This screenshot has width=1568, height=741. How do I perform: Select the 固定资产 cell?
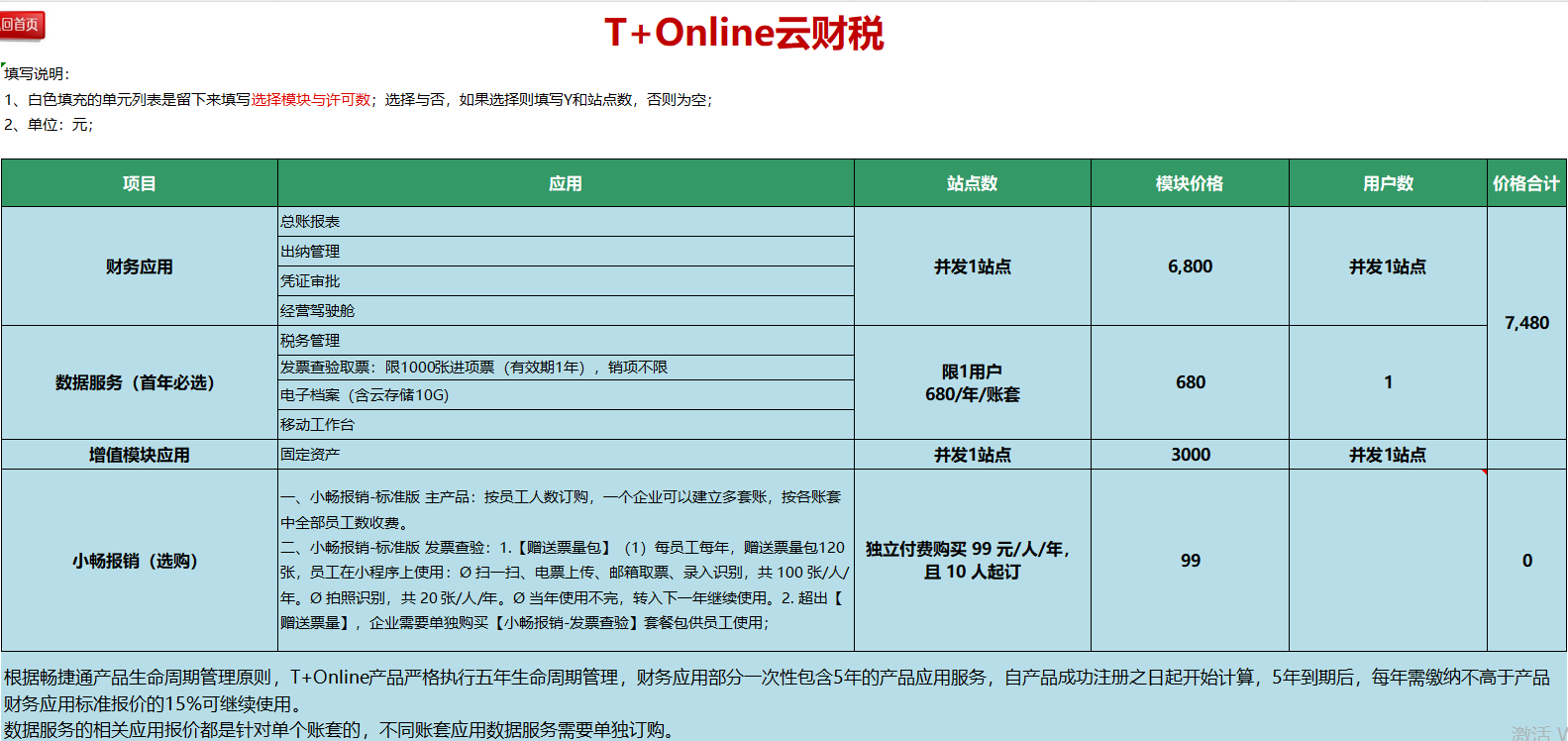click(566, 455)
